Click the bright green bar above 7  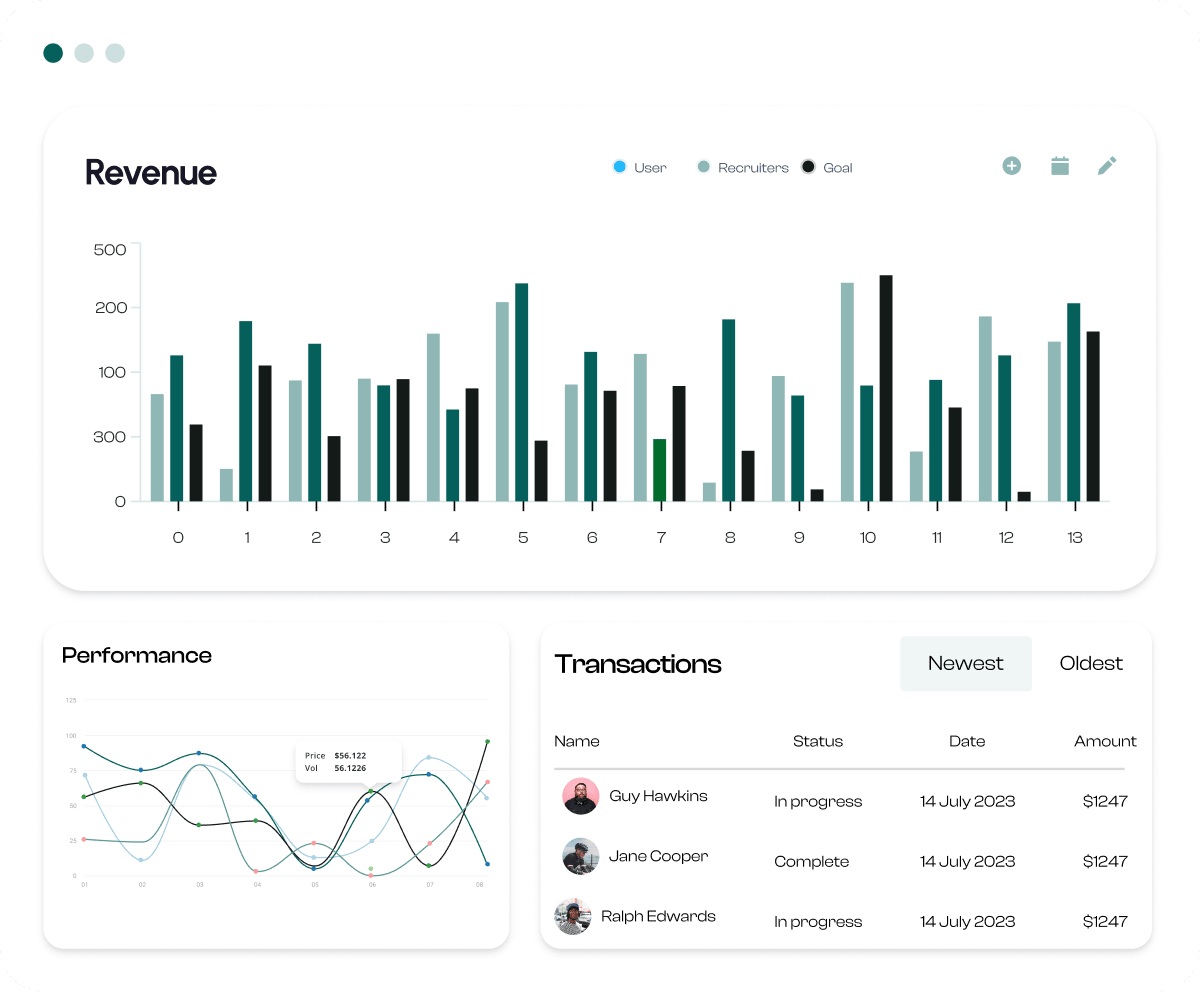660,470
